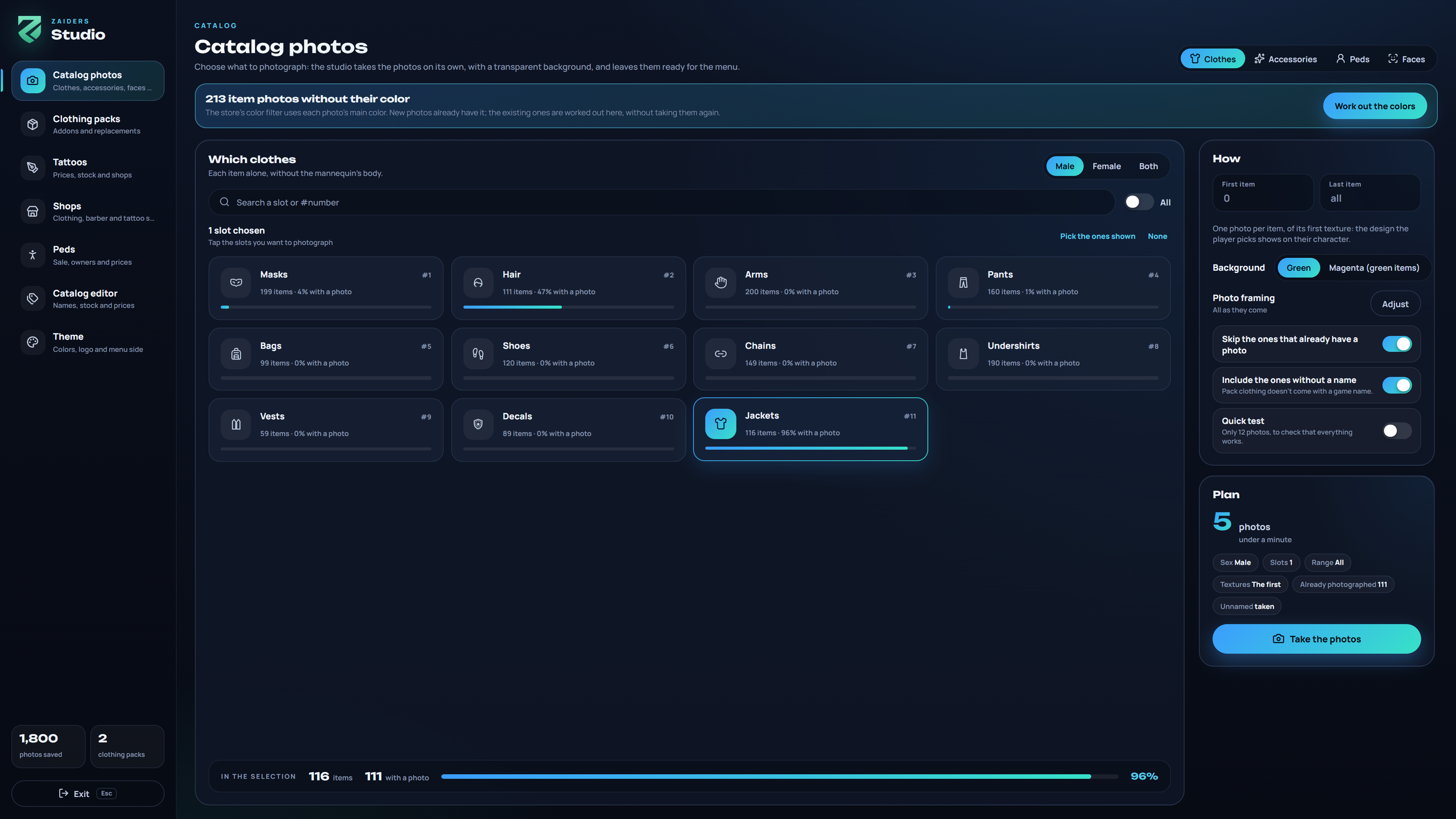Click the Catalog photos camera icon in sidebar

point(32,81)
